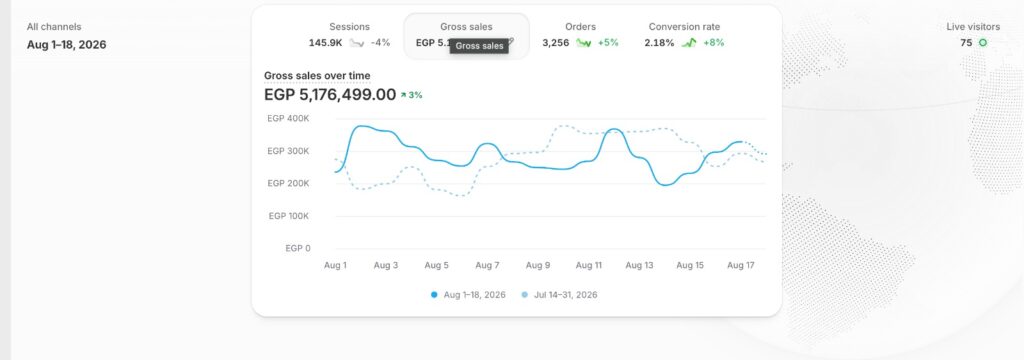Click the Aug 17 x-axis label
Image resolution: width=1024 pixels, height=360 pixels.
tap(741, 265)
